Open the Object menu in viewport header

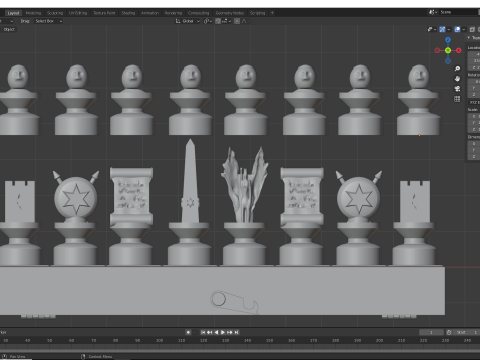(x=9, y=29)
